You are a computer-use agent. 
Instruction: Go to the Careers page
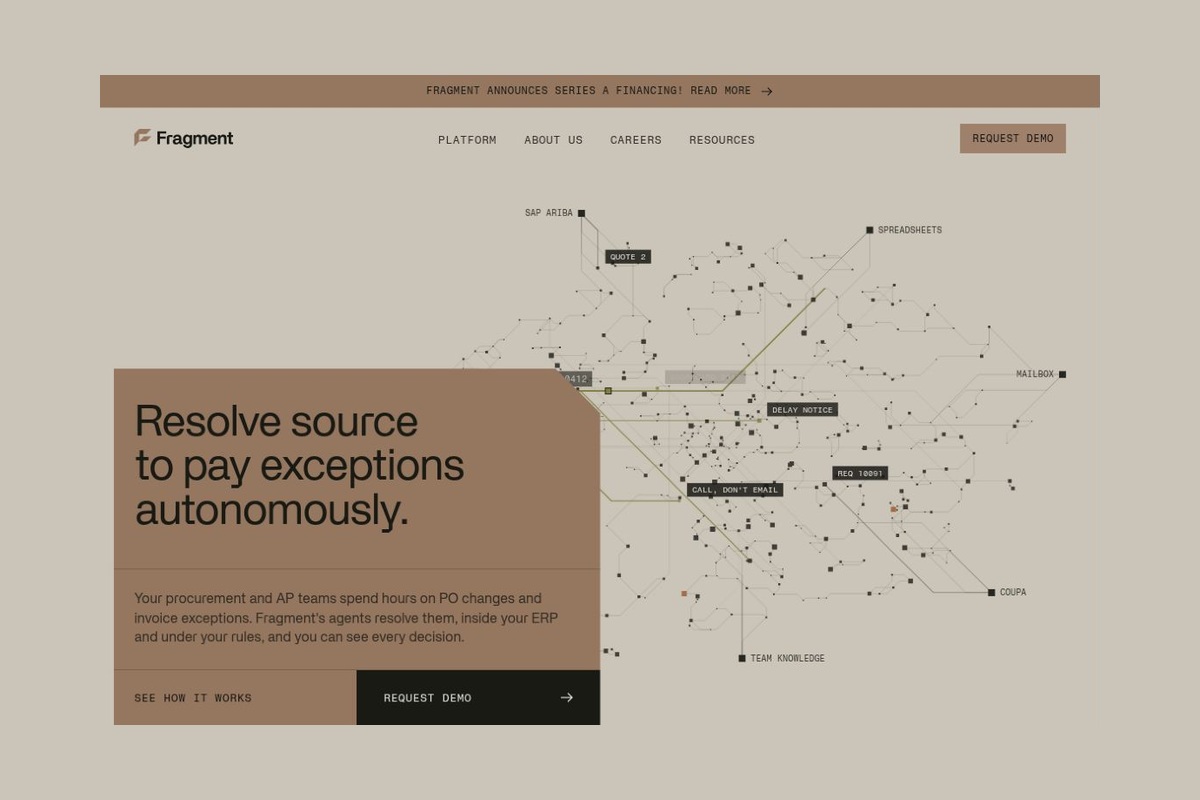coord(636,140)
